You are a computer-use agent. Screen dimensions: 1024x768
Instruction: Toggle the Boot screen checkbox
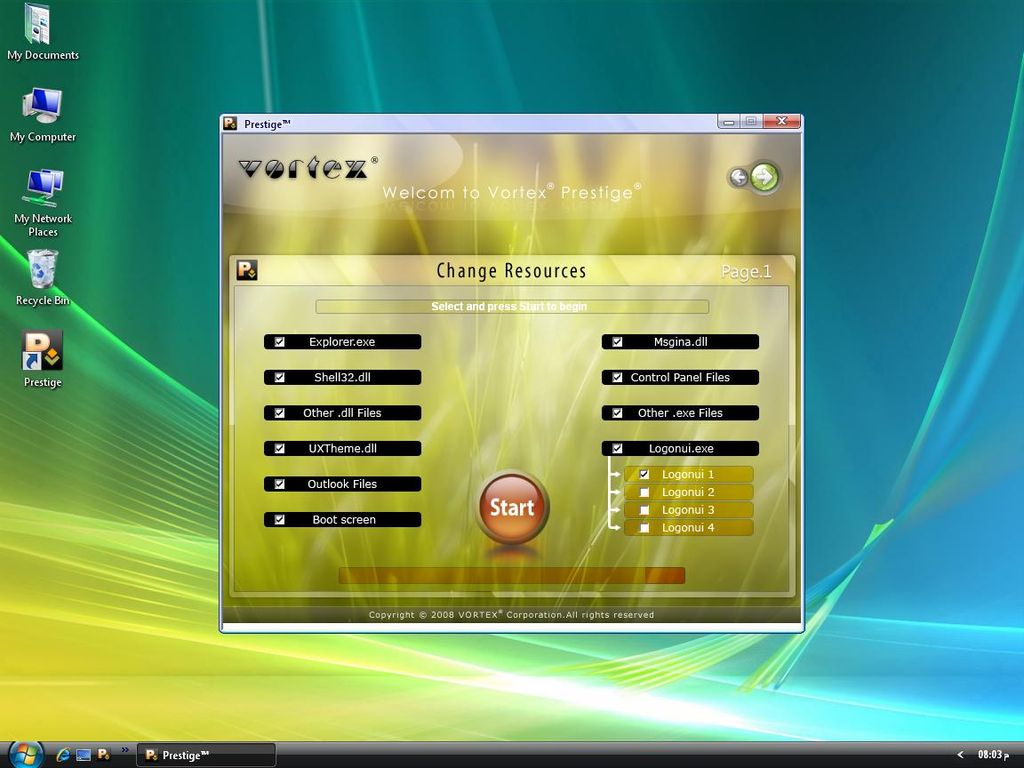click(280, 520)
